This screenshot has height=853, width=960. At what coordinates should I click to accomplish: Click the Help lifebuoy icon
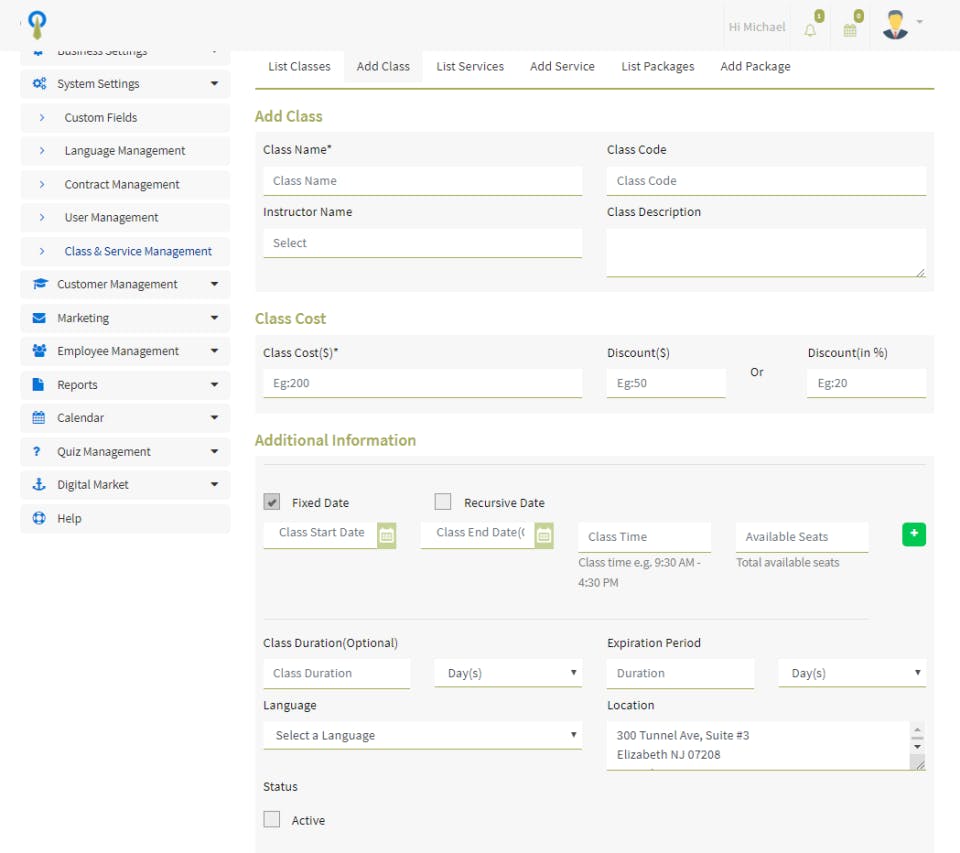tap(39, 517)
